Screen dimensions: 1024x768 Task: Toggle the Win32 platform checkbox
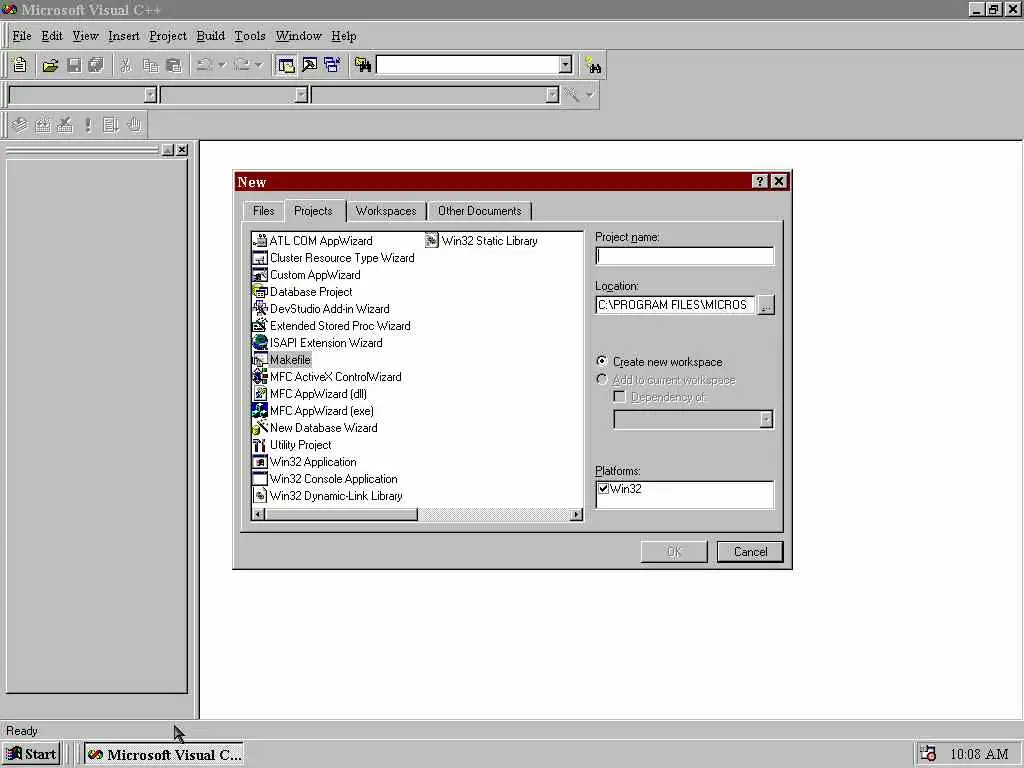[603, 488]
